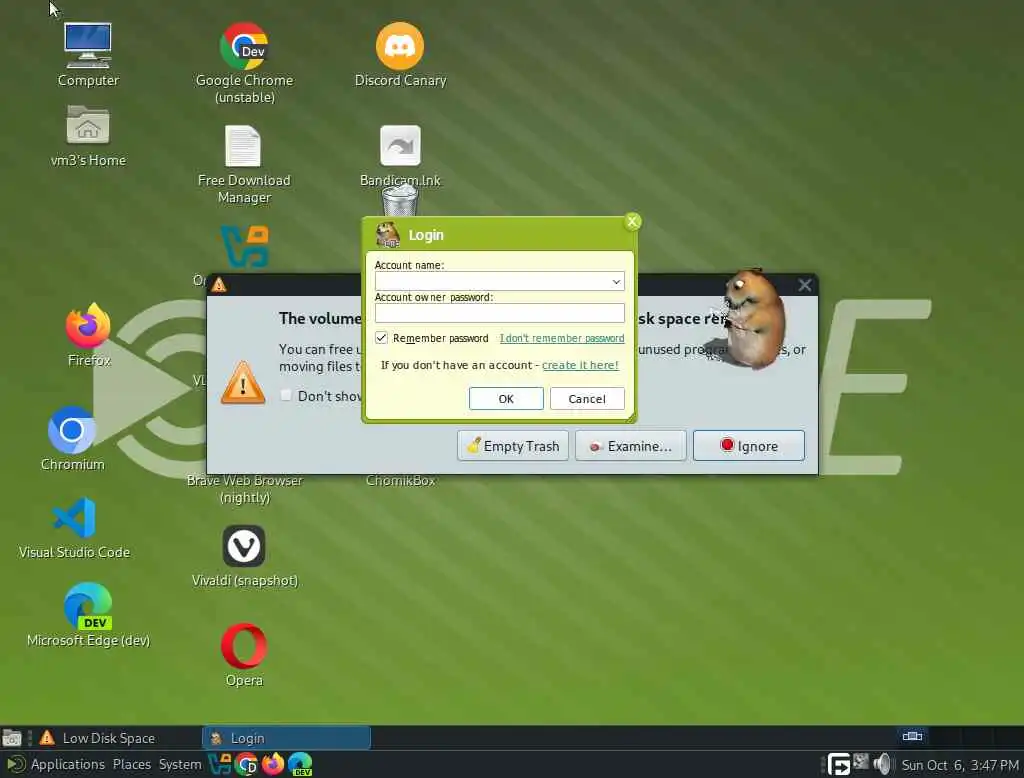The width and height of the screenshot is (1024, 778).
Task: Click the Chrome Dev launcher in the bottom panel
Action: 246,764
